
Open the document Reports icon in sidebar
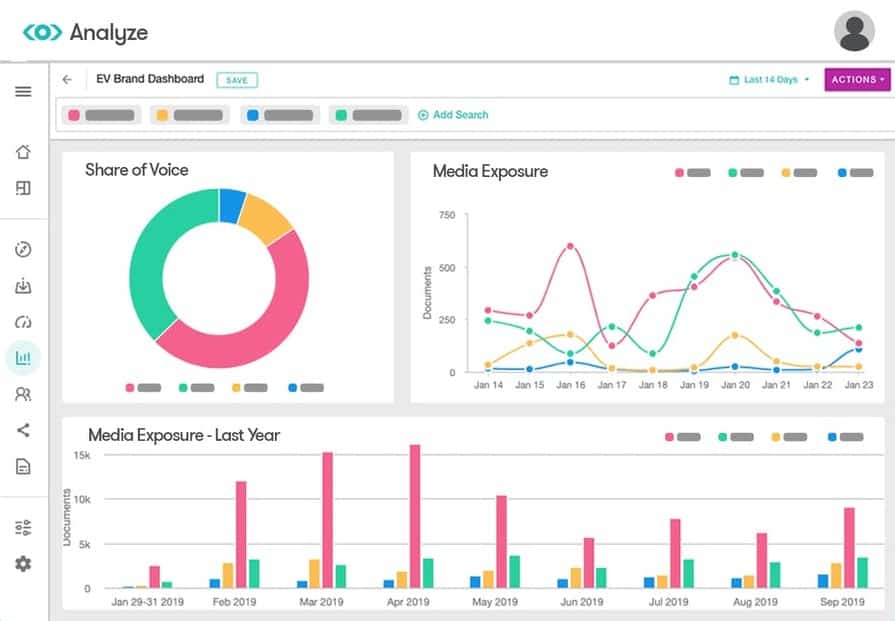(23, 466)
